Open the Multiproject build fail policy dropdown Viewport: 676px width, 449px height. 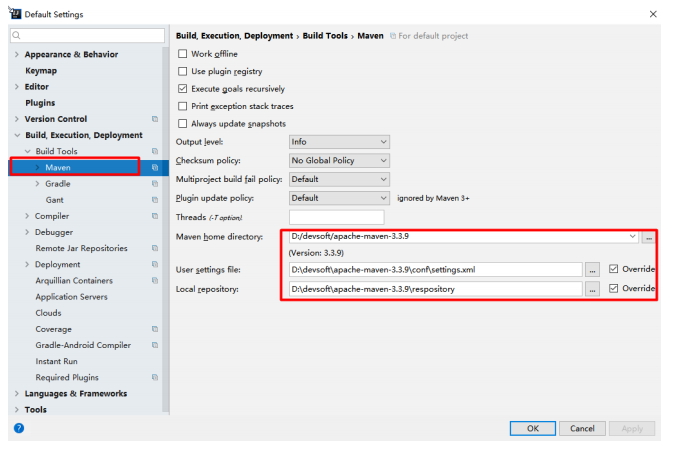pos(339,179)
